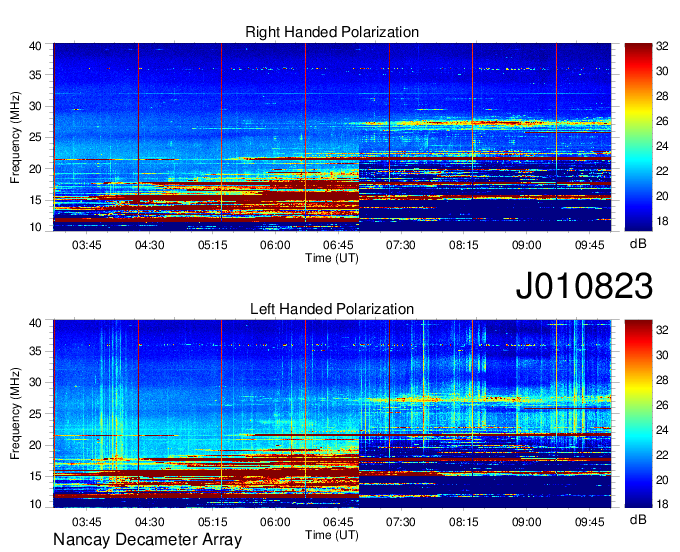Click 04:30 tick on right-handed time axis
The height and width of the screenshot is (552, 680).
[x=150, y=245]
